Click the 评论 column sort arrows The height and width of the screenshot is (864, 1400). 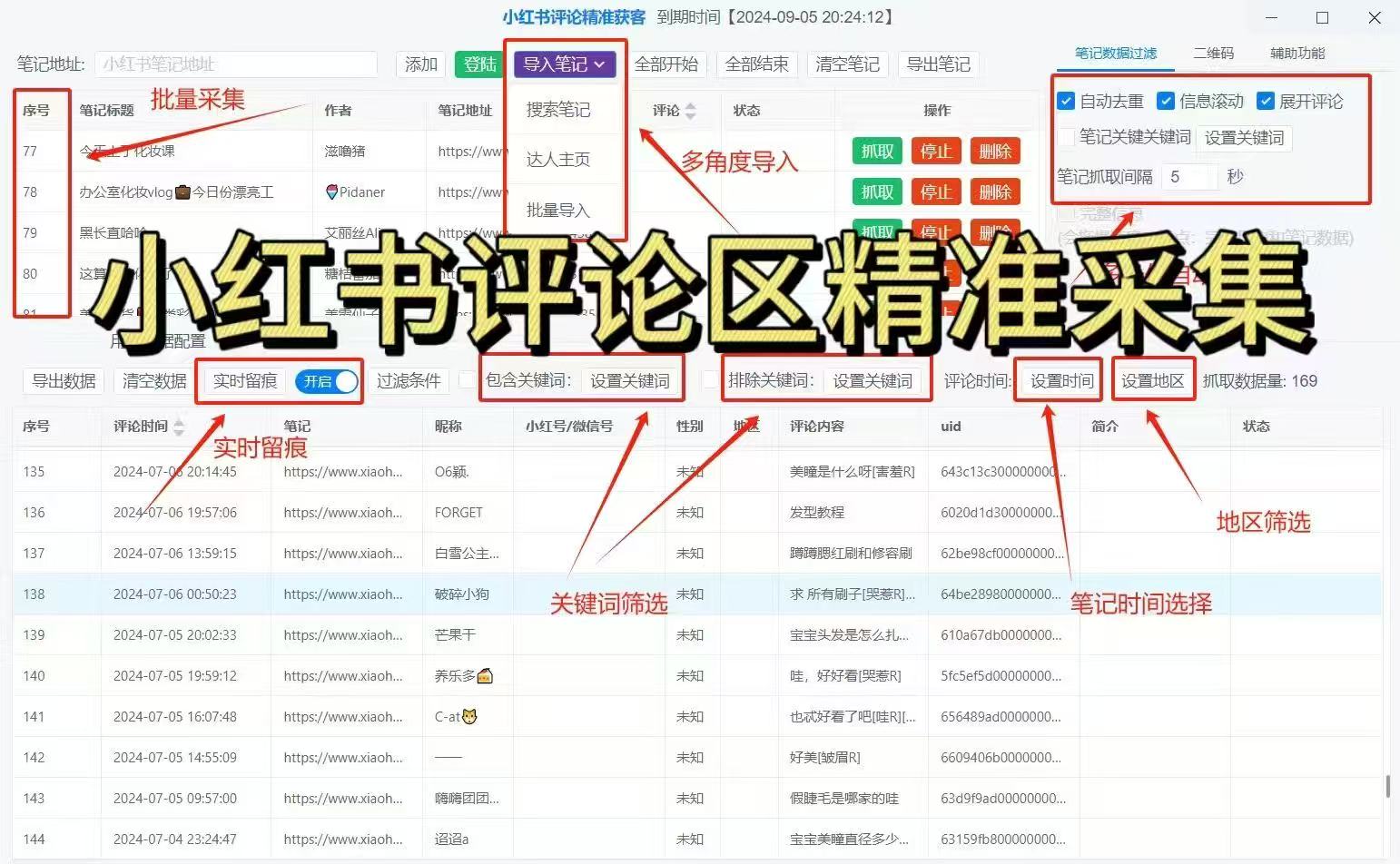tap(690, 111)
